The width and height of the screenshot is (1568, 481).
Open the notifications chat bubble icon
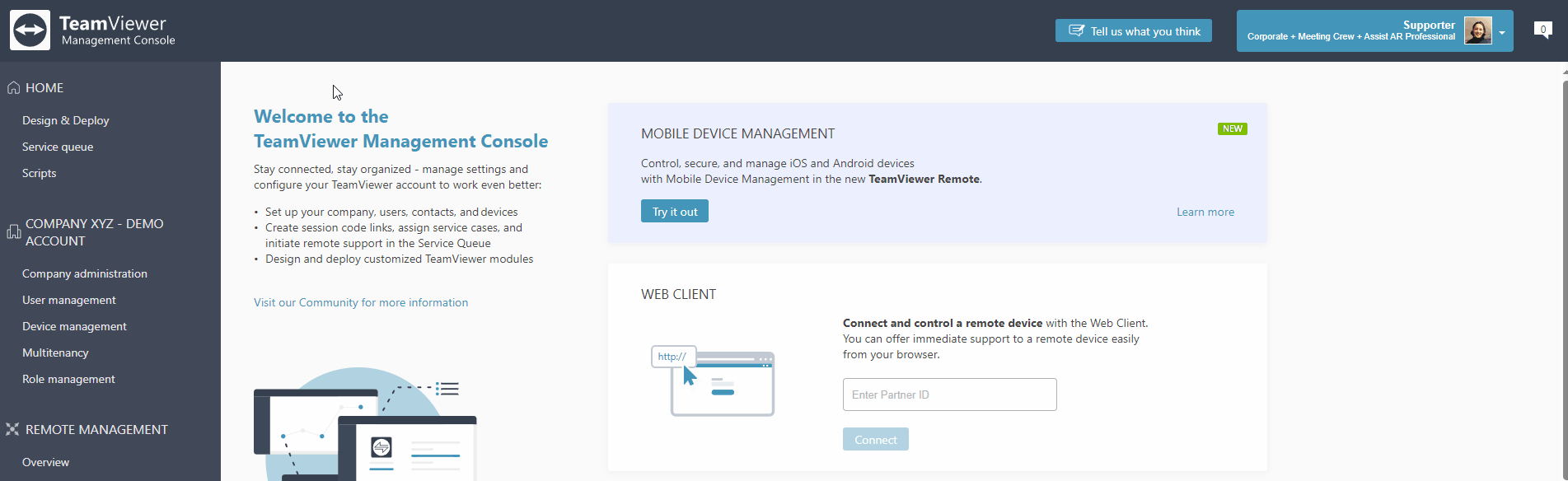[x=1542, y=30]
